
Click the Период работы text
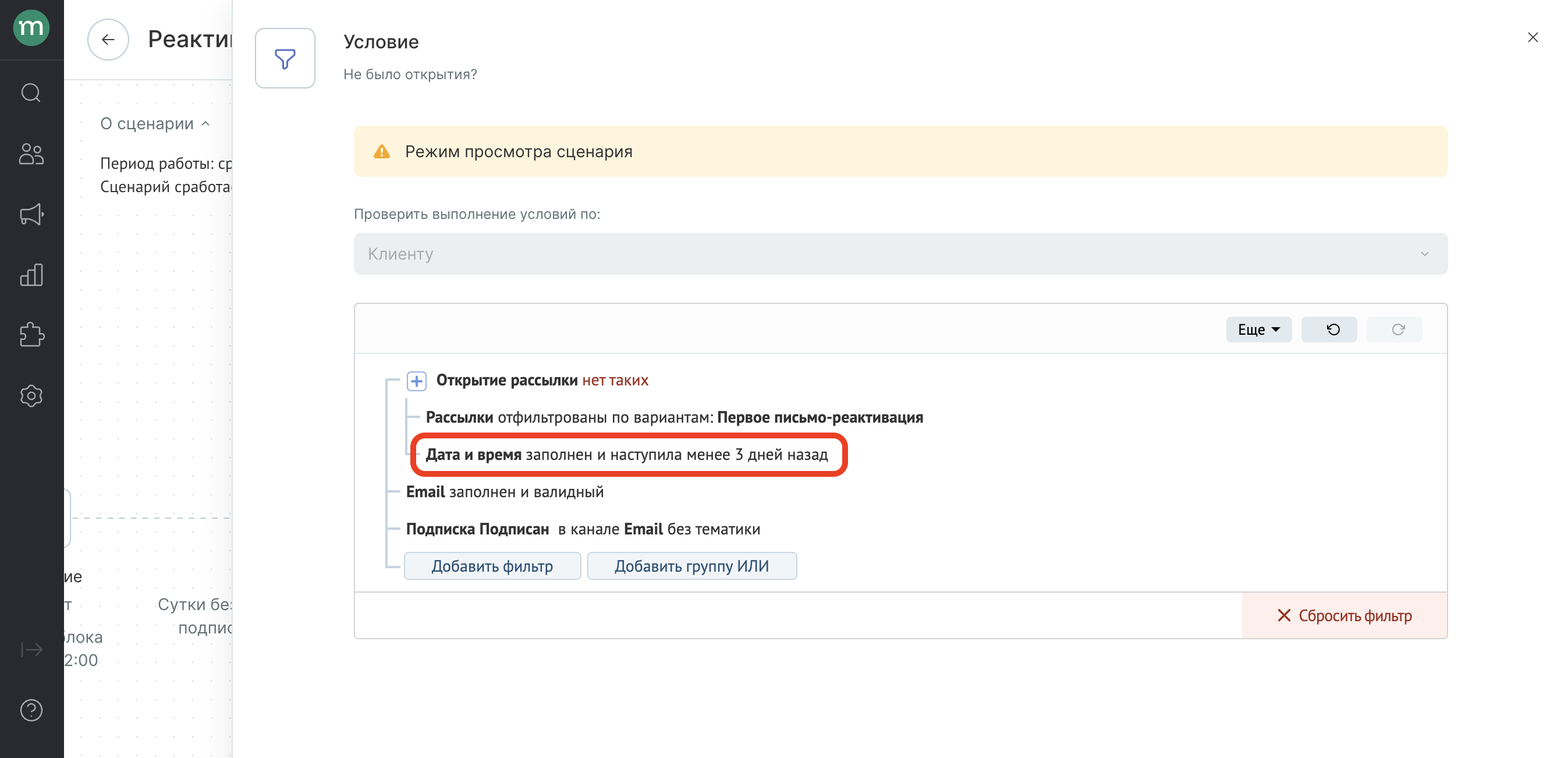tap(166, 163)
